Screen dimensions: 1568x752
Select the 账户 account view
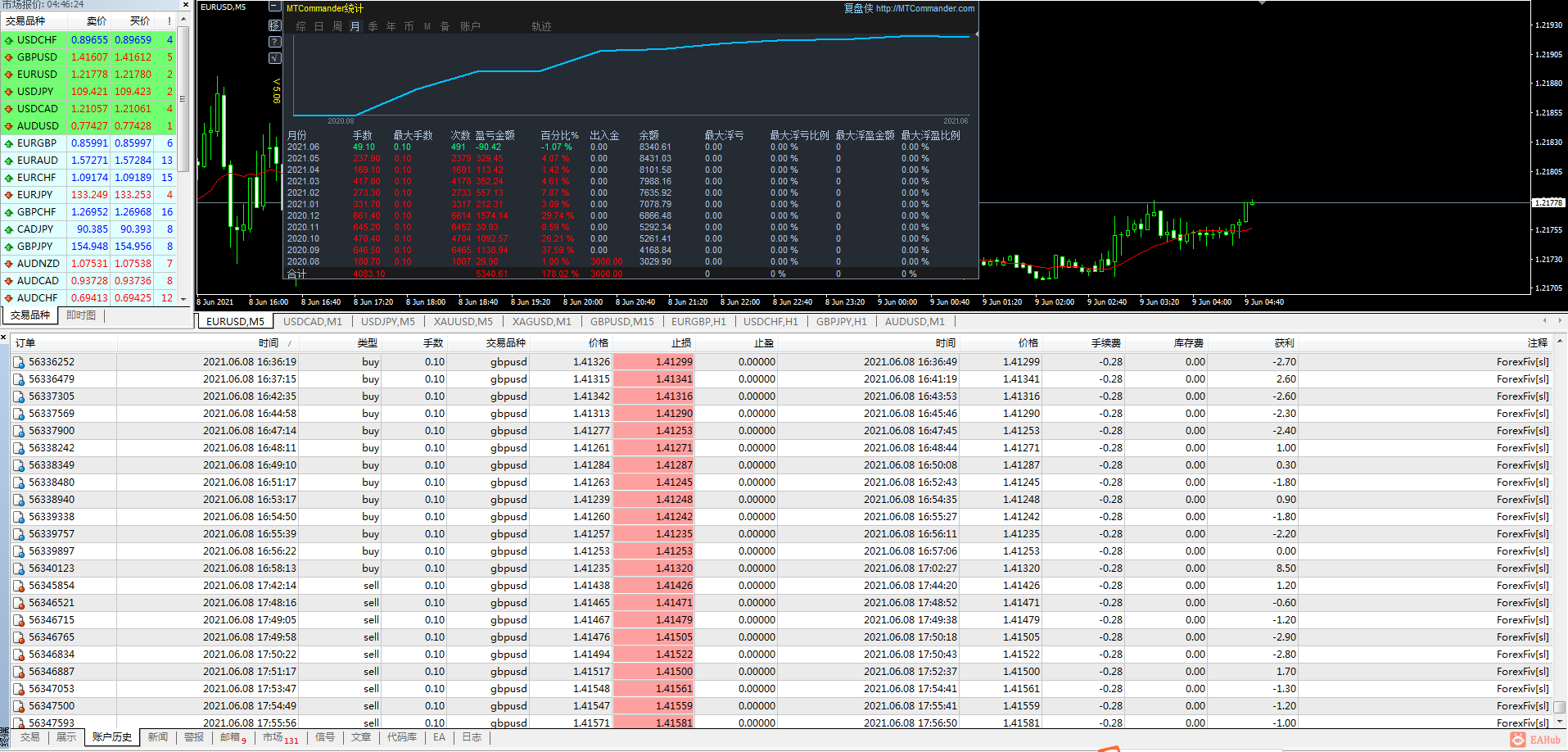(470, 26)
